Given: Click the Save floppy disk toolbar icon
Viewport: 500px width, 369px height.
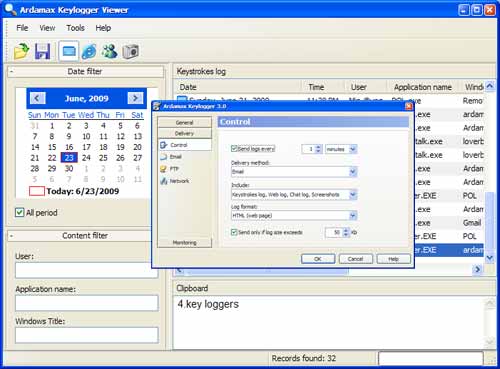Looking at the screenshot, I should click(x=43, y=51).
